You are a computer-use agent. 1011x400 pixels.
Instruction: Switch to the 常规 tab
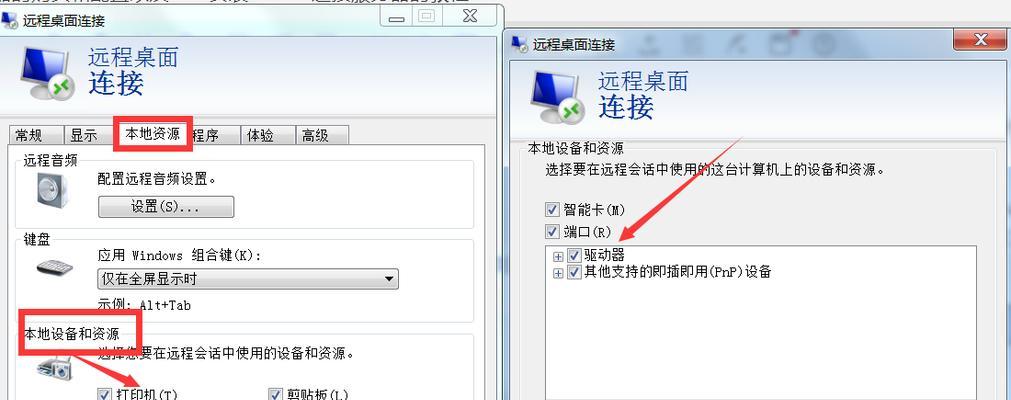(x=28, y=135)
